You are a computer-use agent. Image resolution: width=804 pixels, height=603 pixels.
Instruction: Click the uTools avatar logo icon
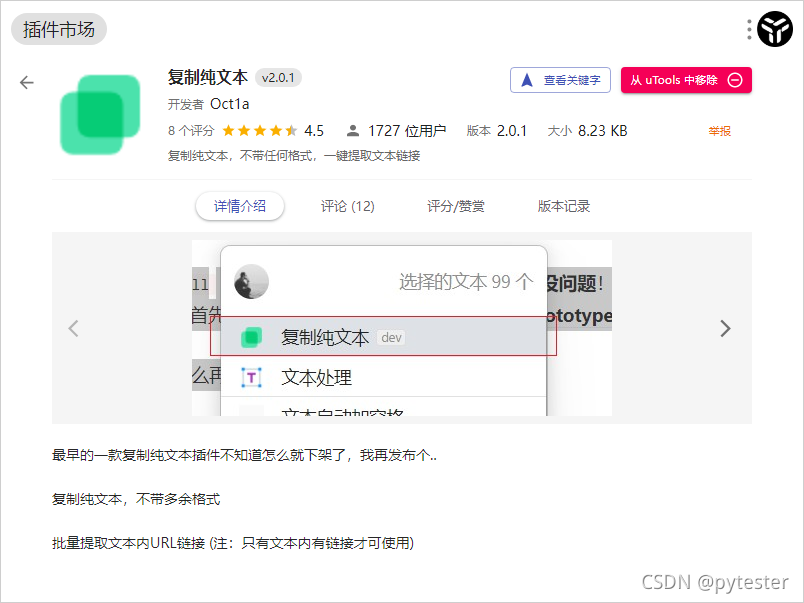click(775, 29)
